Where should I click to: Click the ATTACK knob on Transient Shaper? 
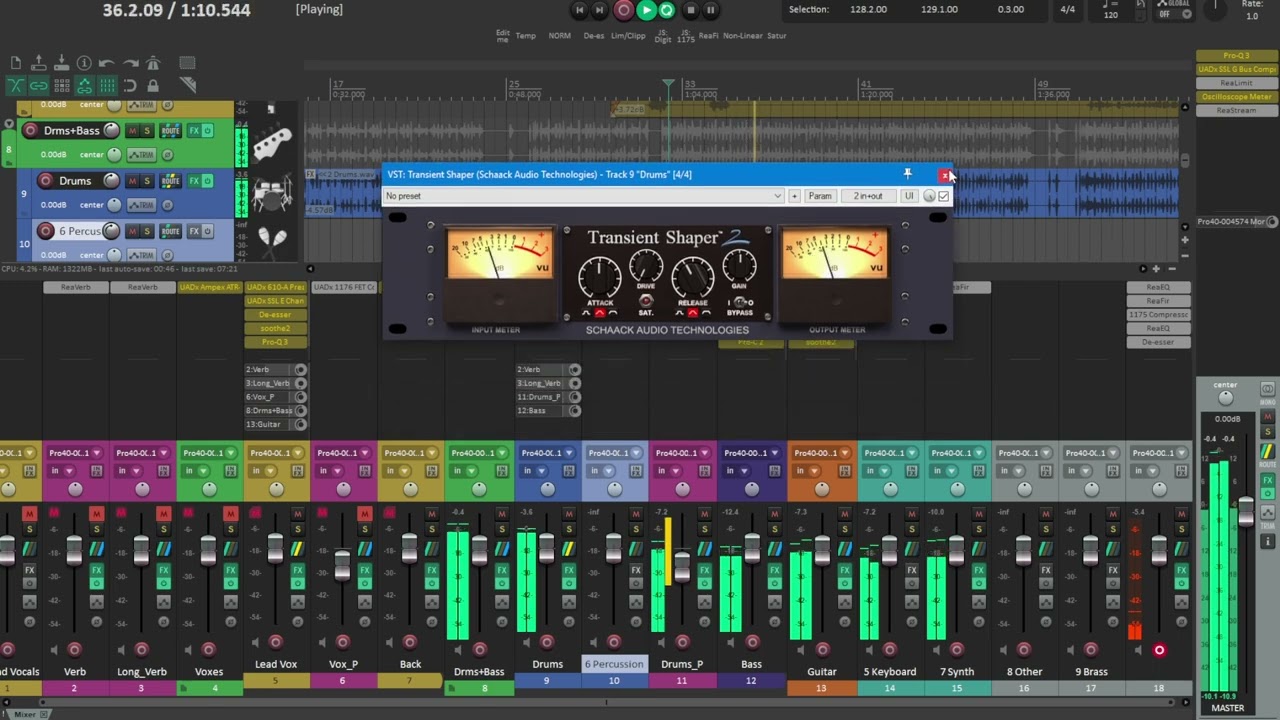coord(599,276)
